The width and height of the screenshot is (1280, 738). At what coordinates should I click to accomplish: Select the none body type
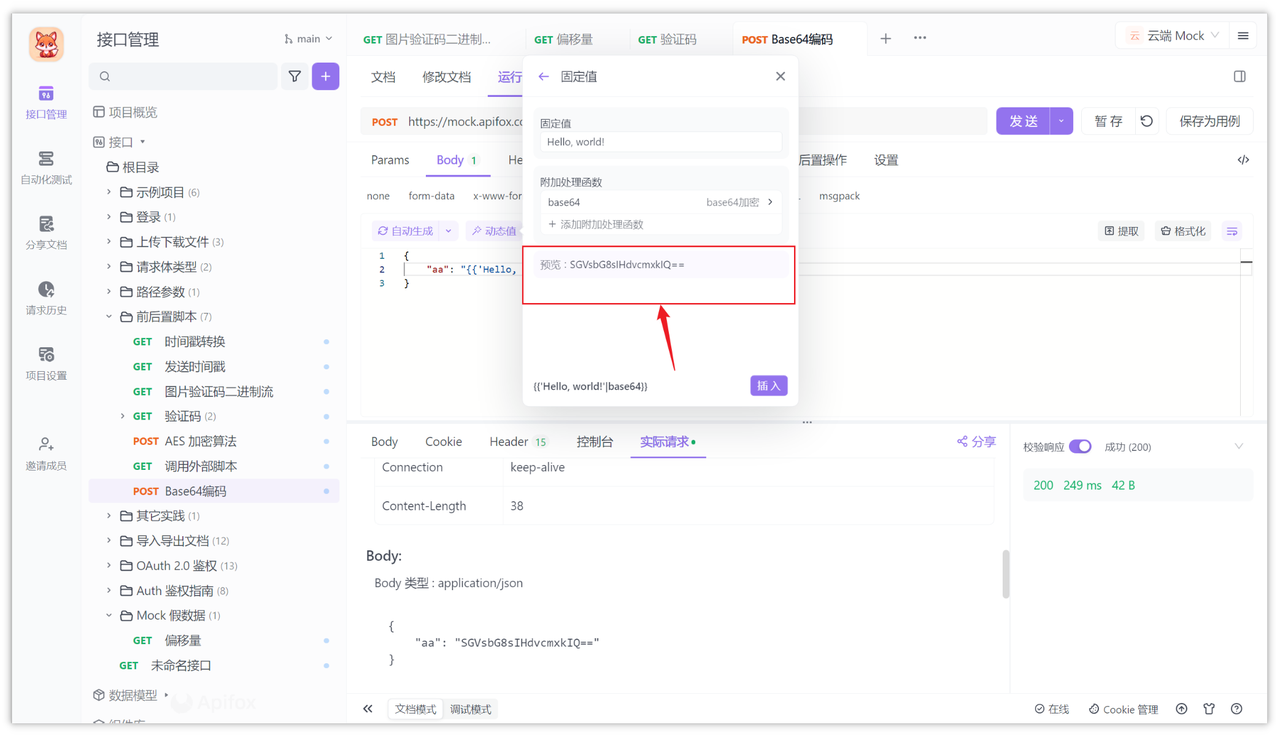378,196
